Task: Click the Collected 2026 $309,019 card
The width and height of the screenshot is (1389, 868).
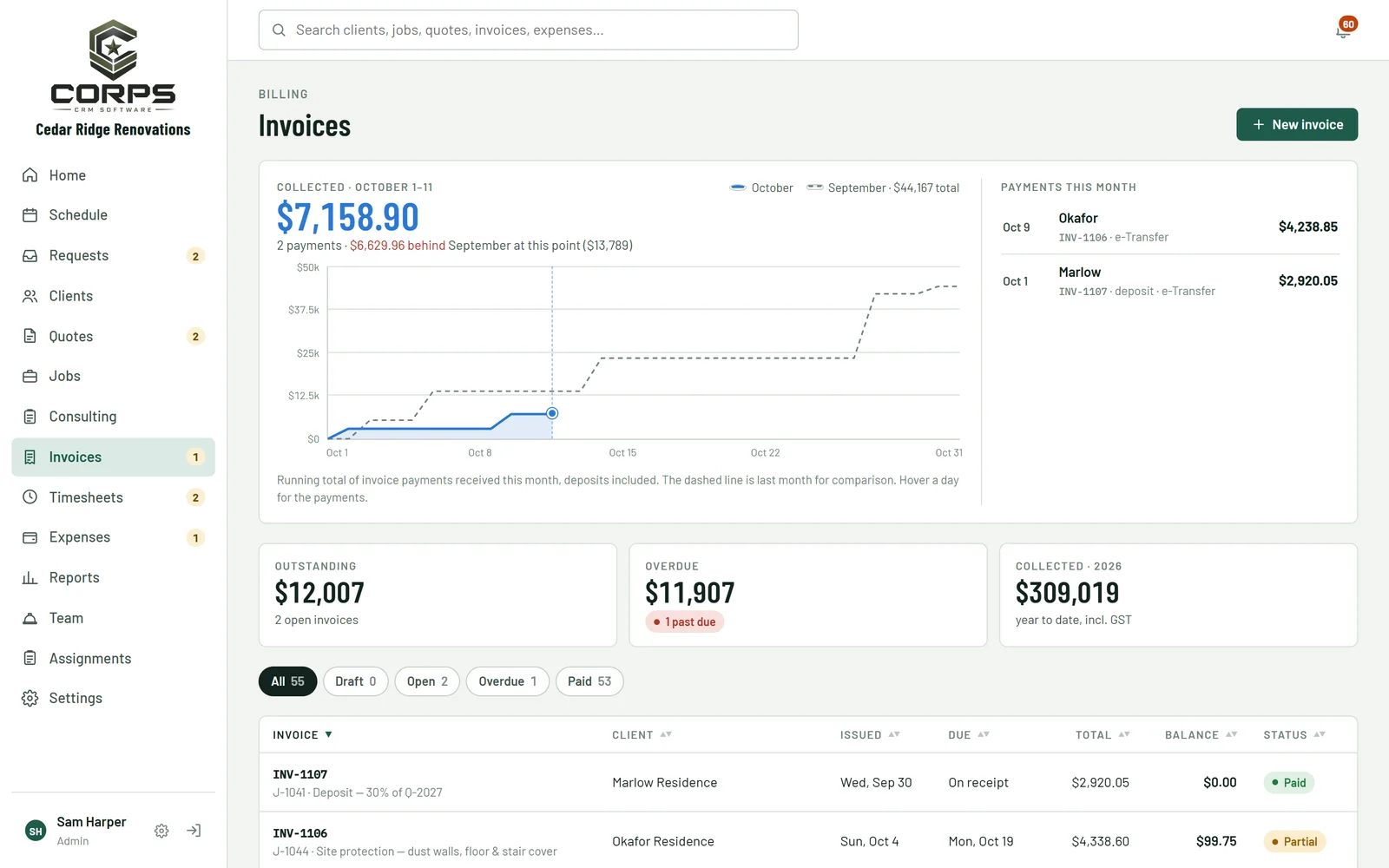Action: [1179, 595]
